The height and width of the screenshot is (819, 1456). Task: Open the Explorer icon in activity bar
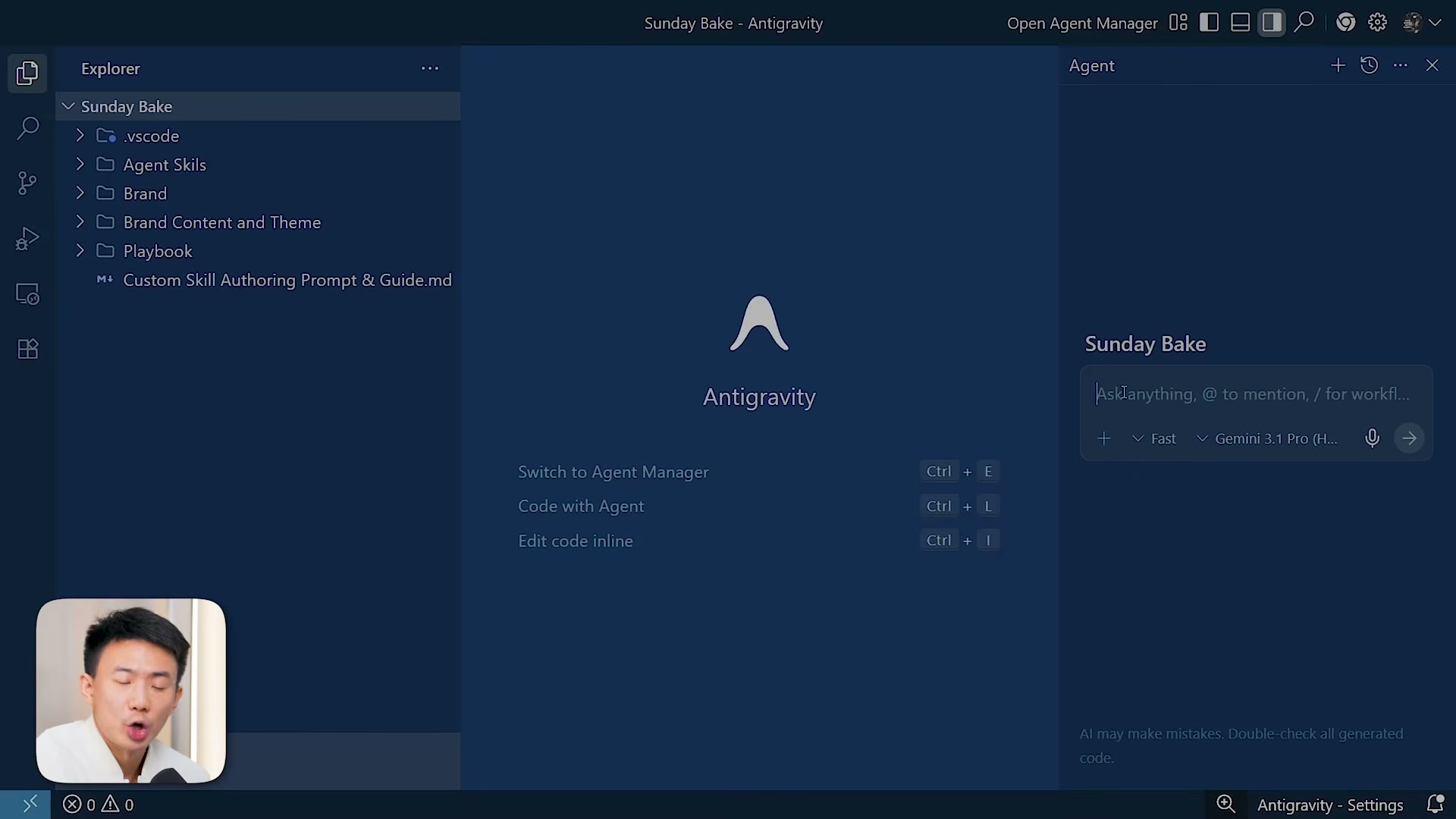[27, 73]
